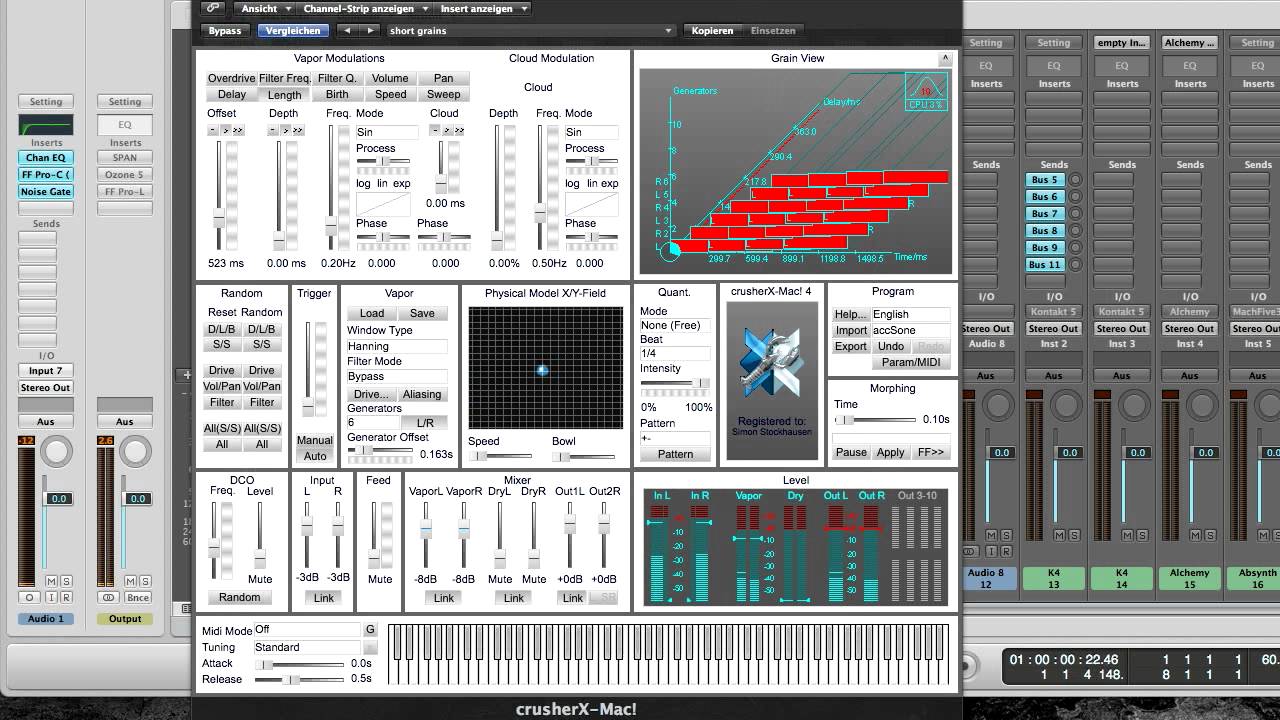Image resolution: width=1280 pixels, height=720 pixels.
Task: Toggle input monitoring I on Audio 1
Action: pos(52,597)
